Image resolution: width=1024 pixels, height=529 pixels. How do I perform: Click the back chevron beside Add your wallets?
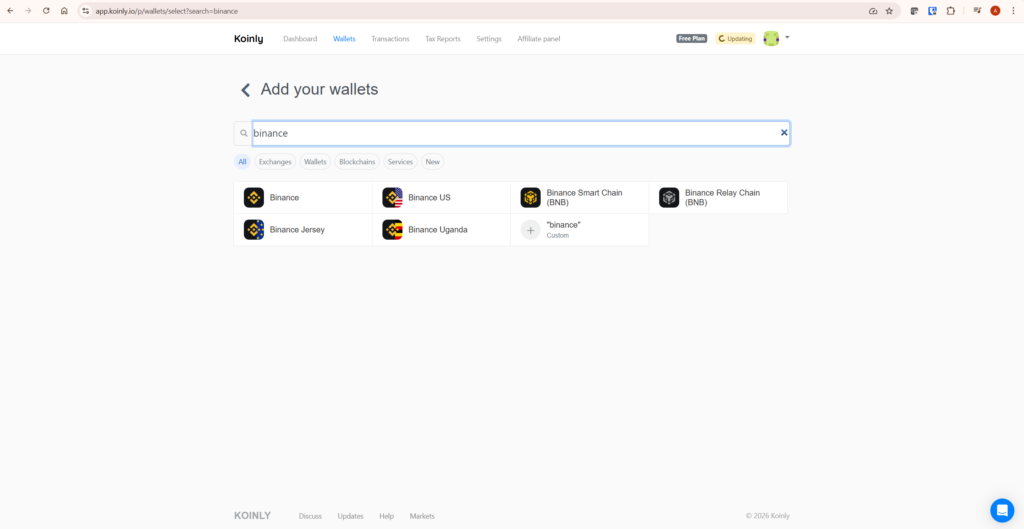tap(246, 90)
